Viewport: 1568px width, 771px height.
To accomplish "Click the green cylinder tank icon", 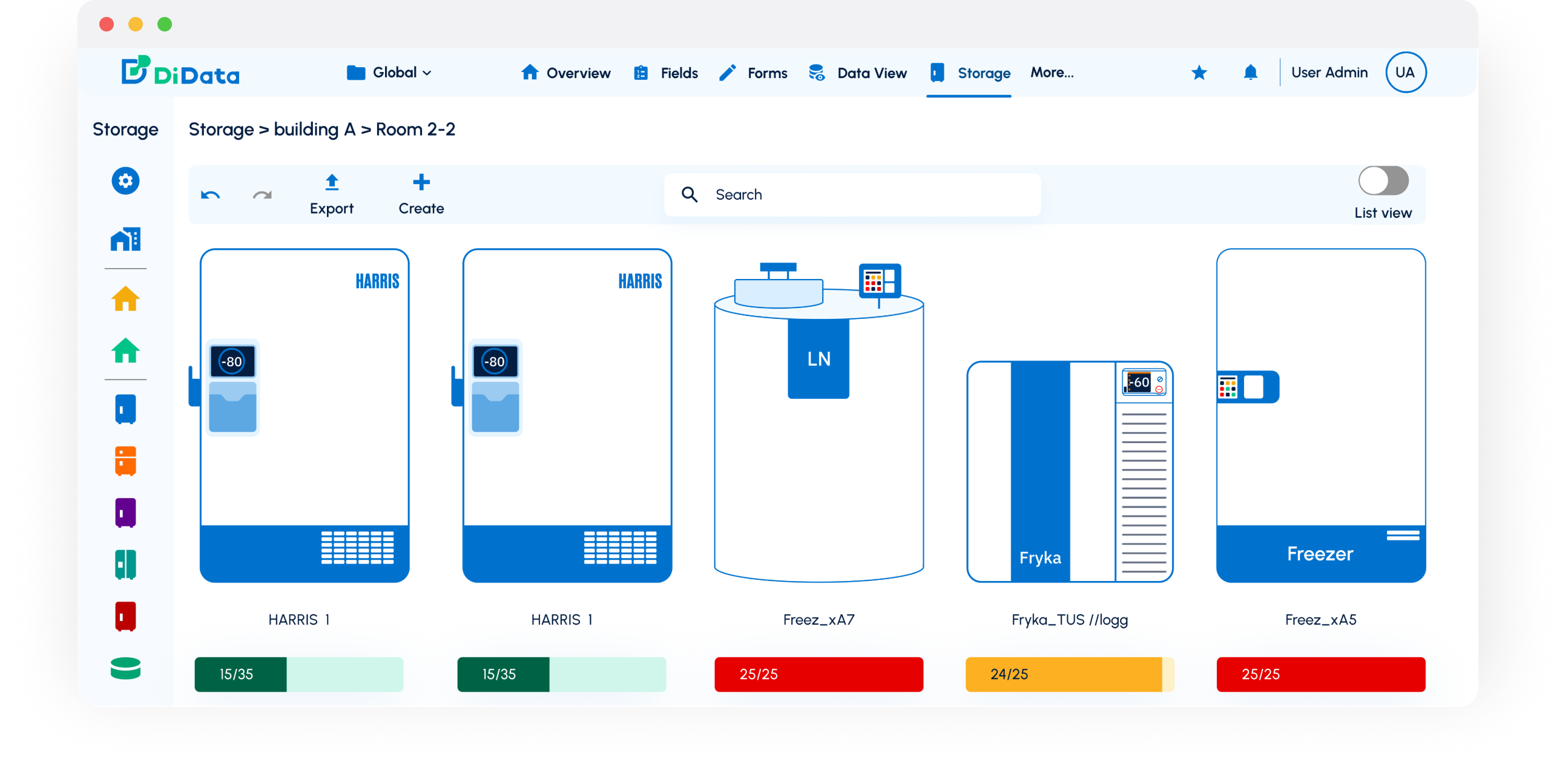I will (125, 668).
